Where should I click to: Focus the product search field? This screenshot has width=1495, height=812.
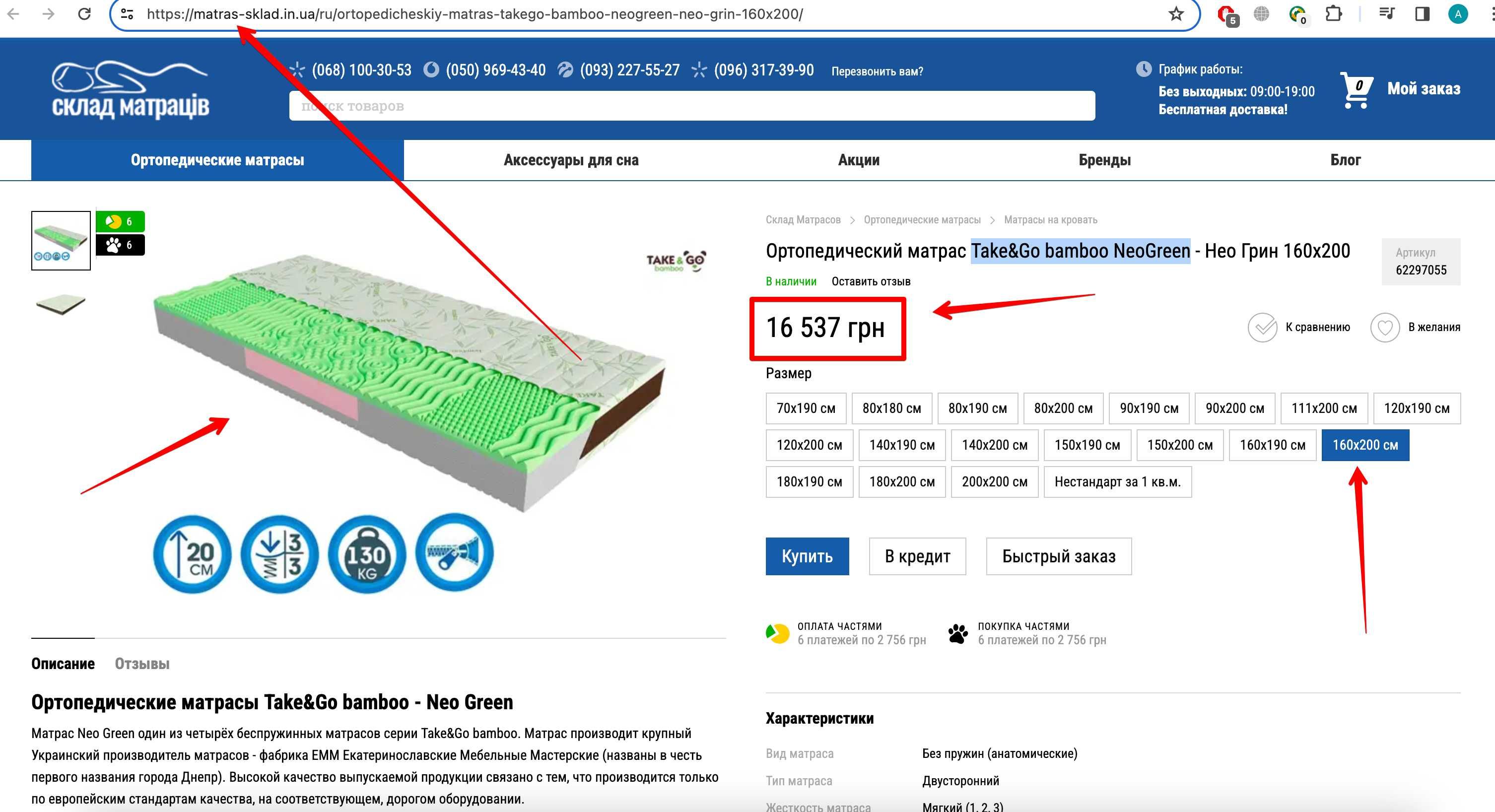[692, 106]
